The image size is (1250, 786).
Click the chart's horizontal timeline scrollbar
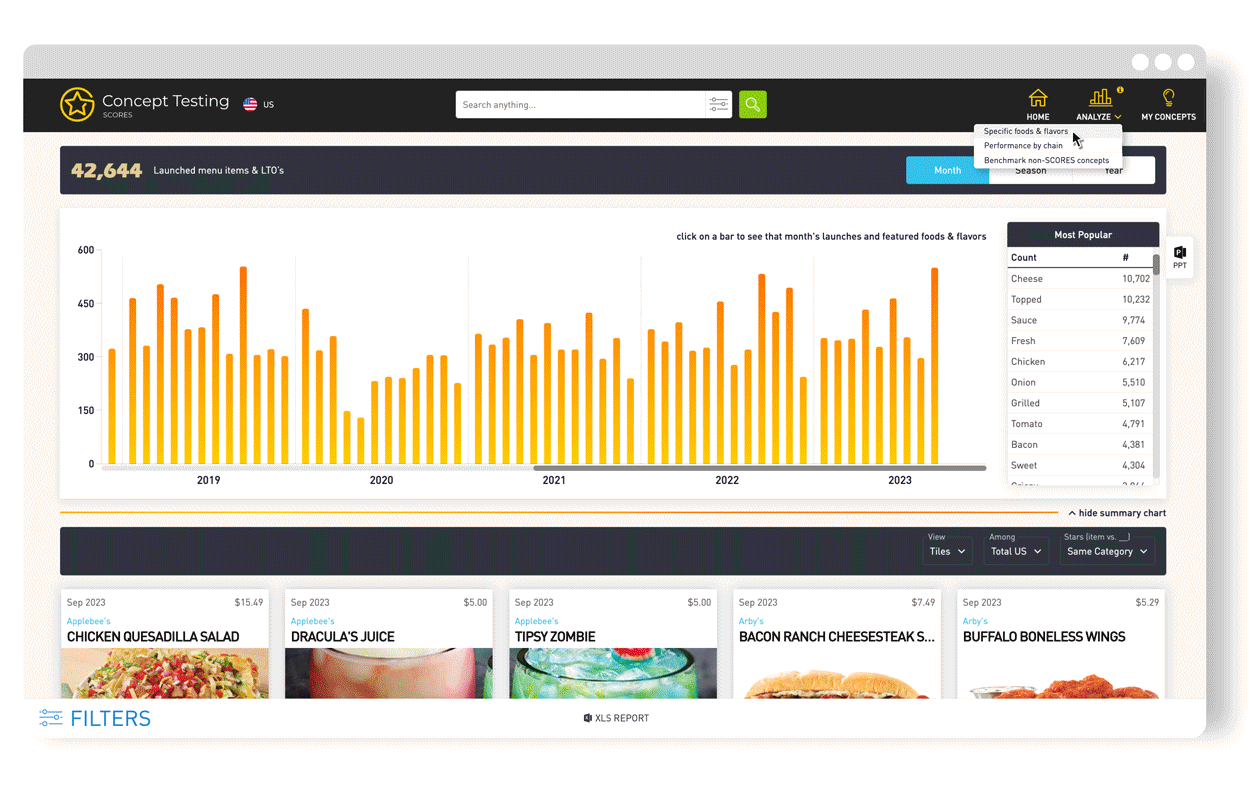pos(759,468)
